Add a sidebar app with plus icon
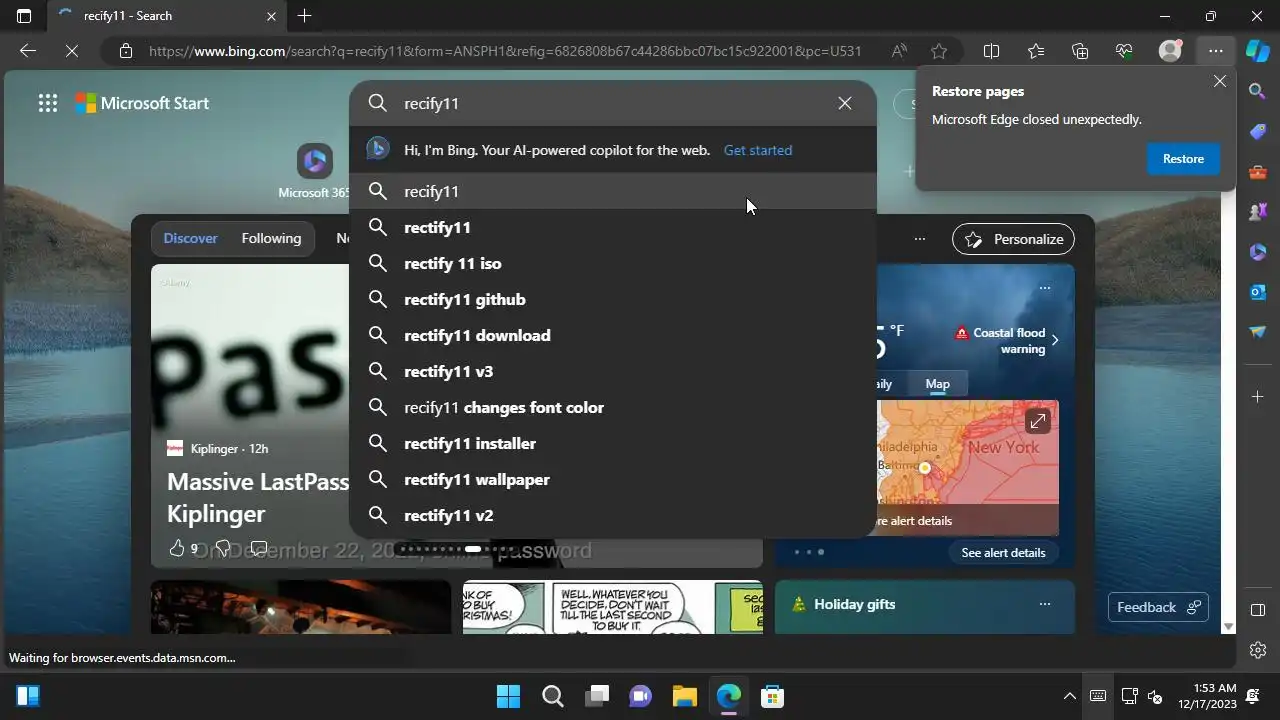 tap(1258, 397)
